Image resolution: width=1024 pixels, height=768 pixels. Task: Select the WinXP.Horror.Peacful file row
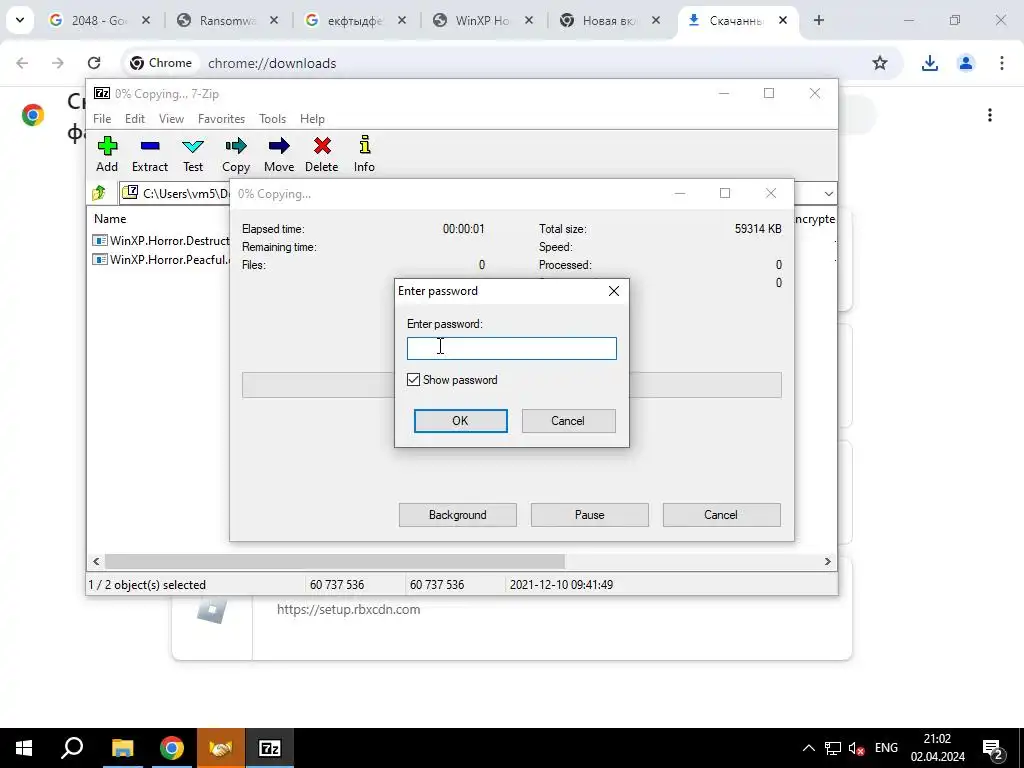161,259
